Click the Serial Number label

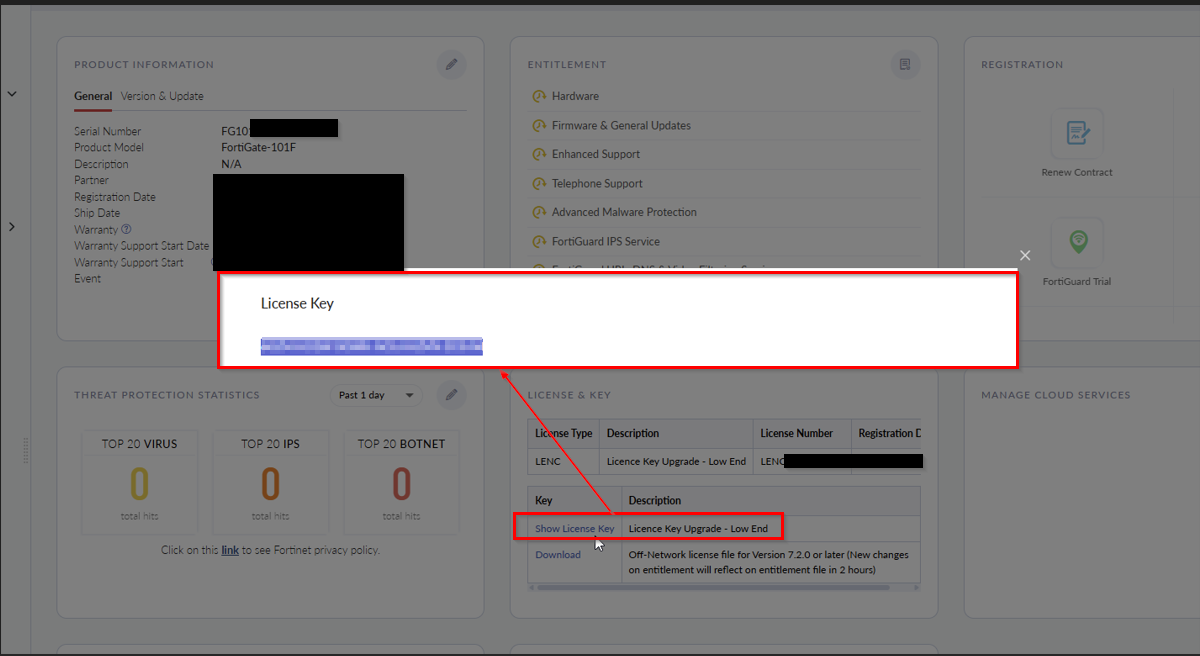(x=107, y=132)
